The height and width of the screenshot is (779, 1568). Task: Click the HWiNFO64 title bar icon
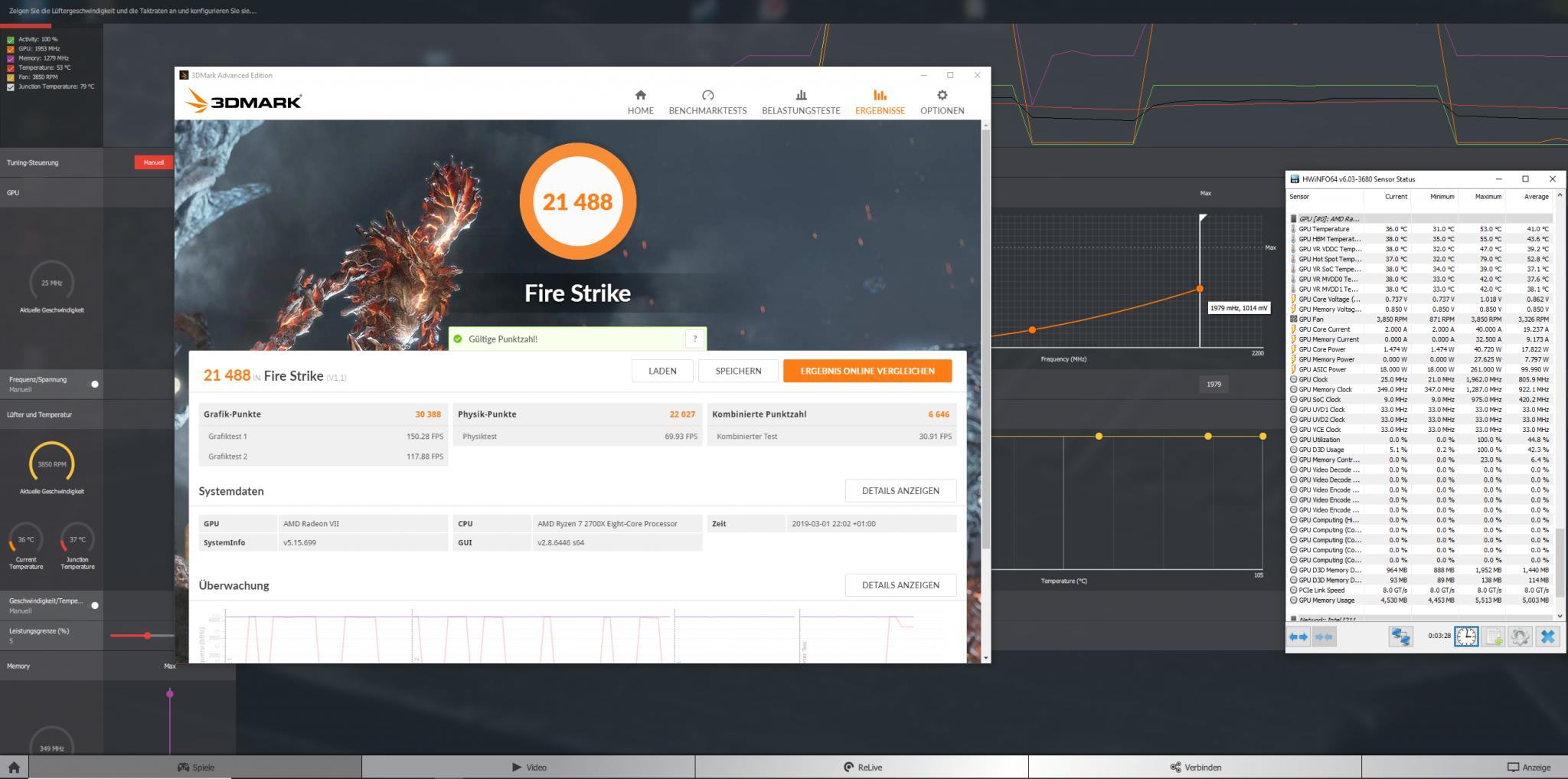pos(1295,179)
